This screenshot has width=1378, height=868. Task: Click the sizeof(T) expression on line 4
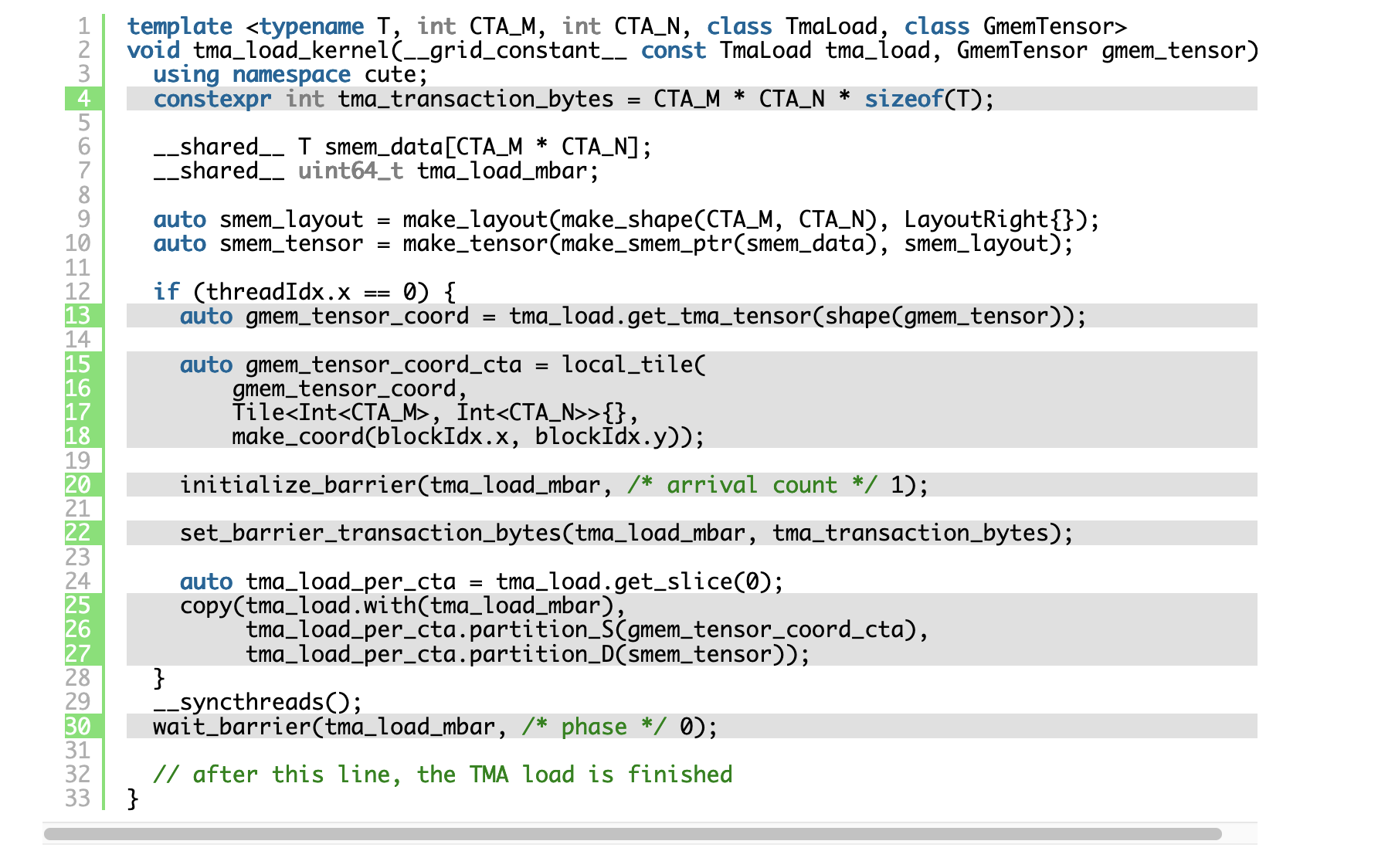click(x=923, y=99)
